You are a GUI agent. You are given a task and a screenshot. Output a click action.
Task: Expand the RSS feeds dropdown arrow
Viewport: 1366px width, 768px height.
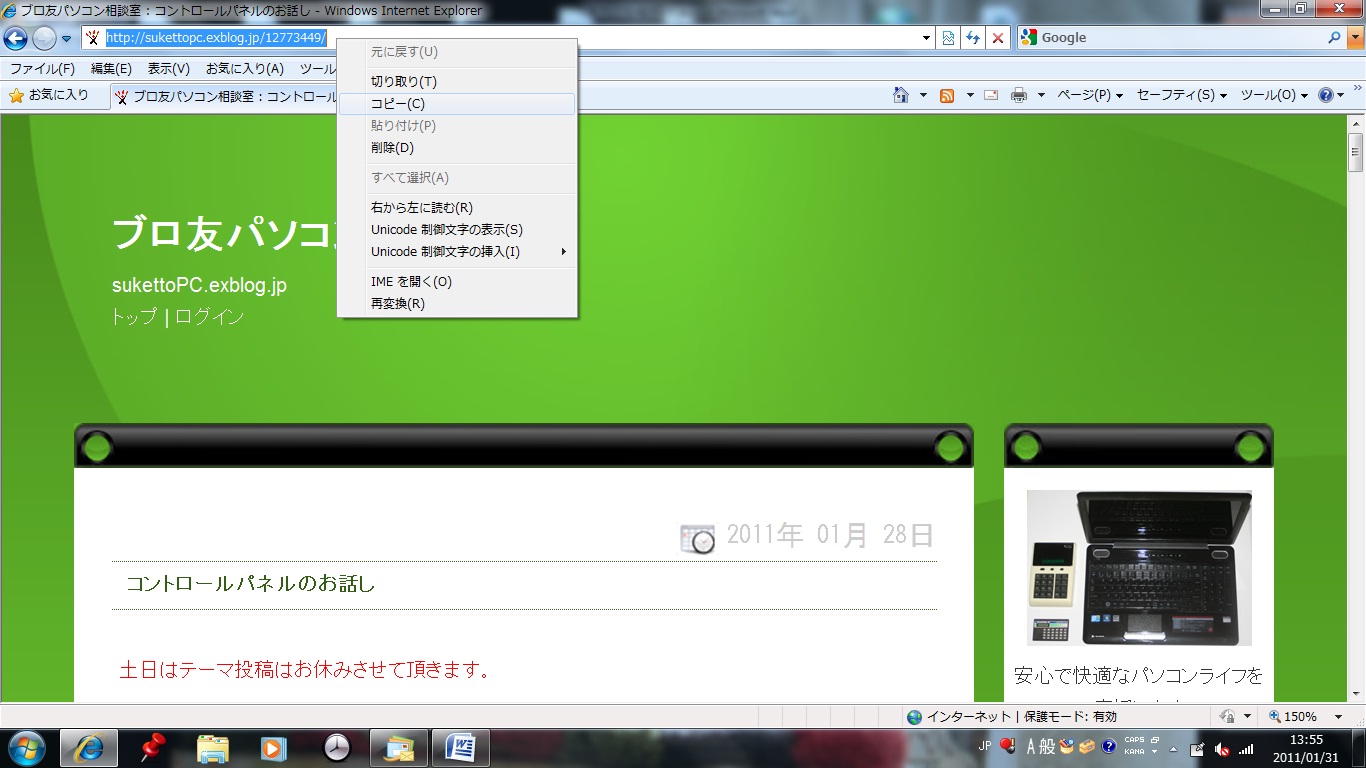point(969,96)
